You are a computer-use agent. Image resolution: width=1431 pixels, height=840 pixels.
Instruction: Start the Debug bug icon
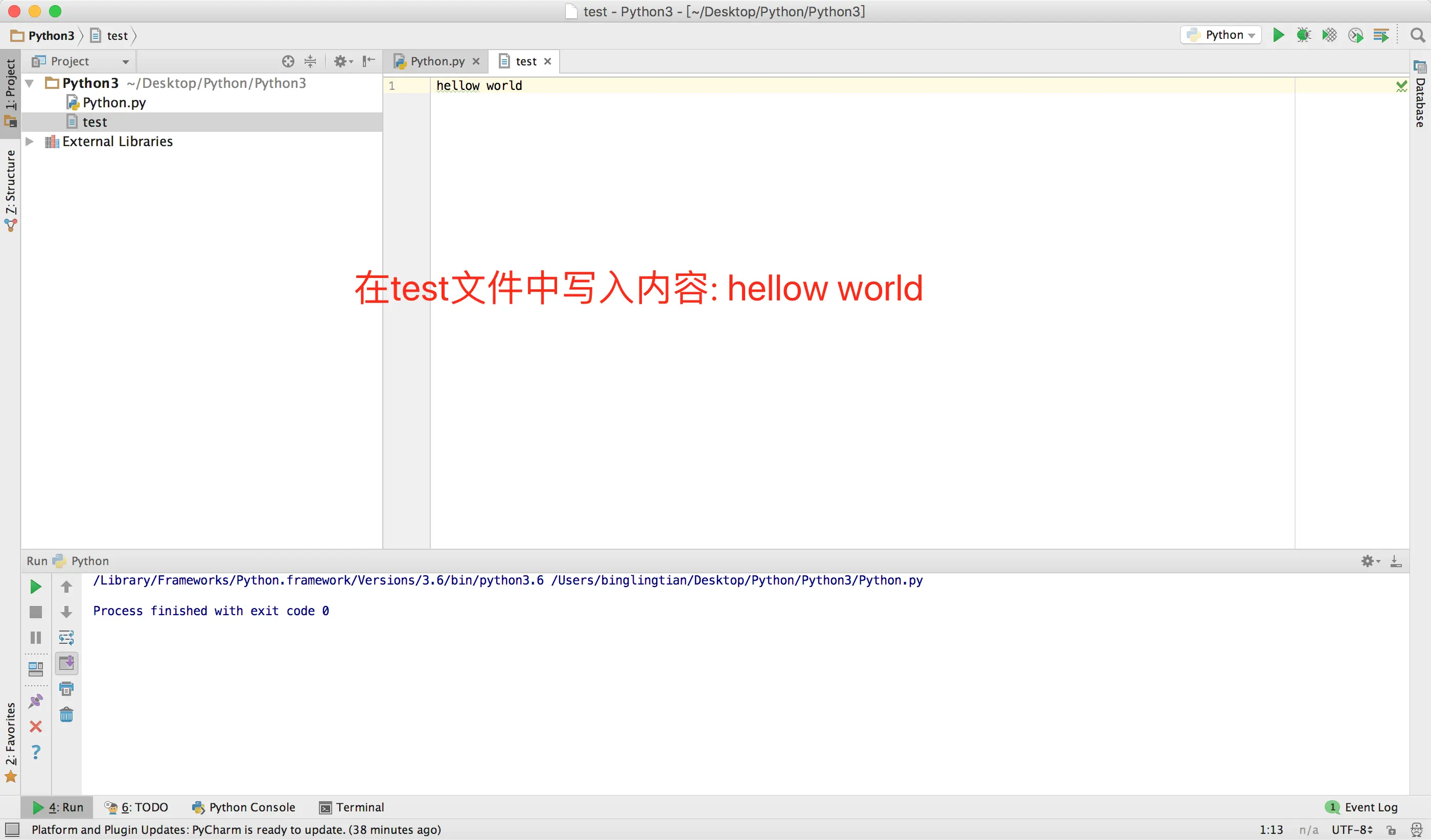1303,35
